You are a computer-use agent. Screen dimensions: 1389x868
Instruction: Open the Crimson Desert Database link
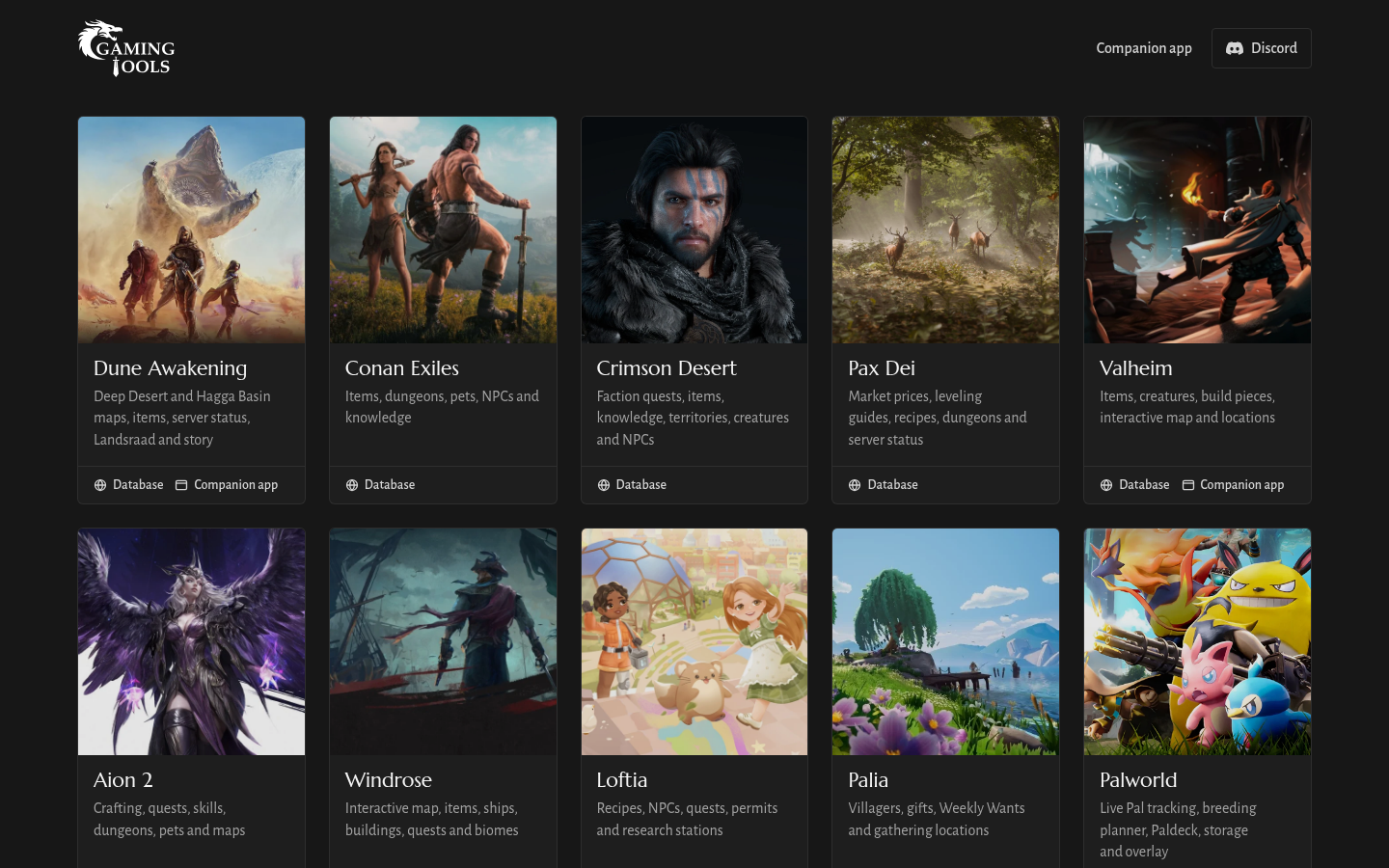(x=632, y=485)
